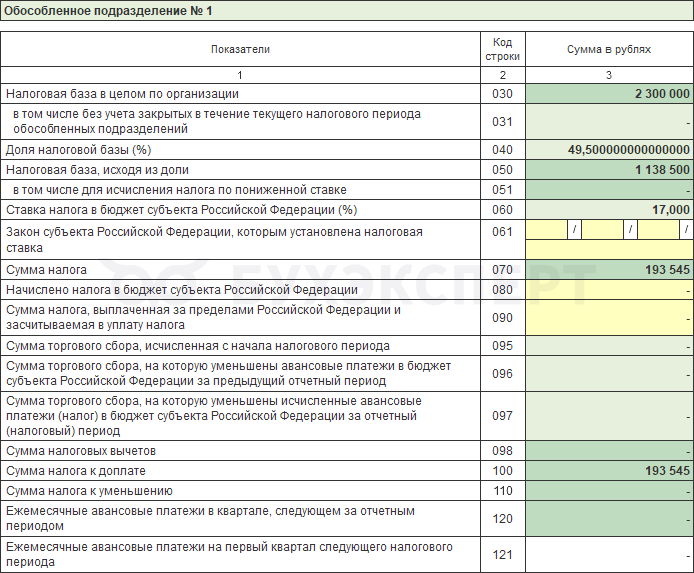Click the amount cell for line 096
This screenshot has height=573, width=694.
point(609,374)
